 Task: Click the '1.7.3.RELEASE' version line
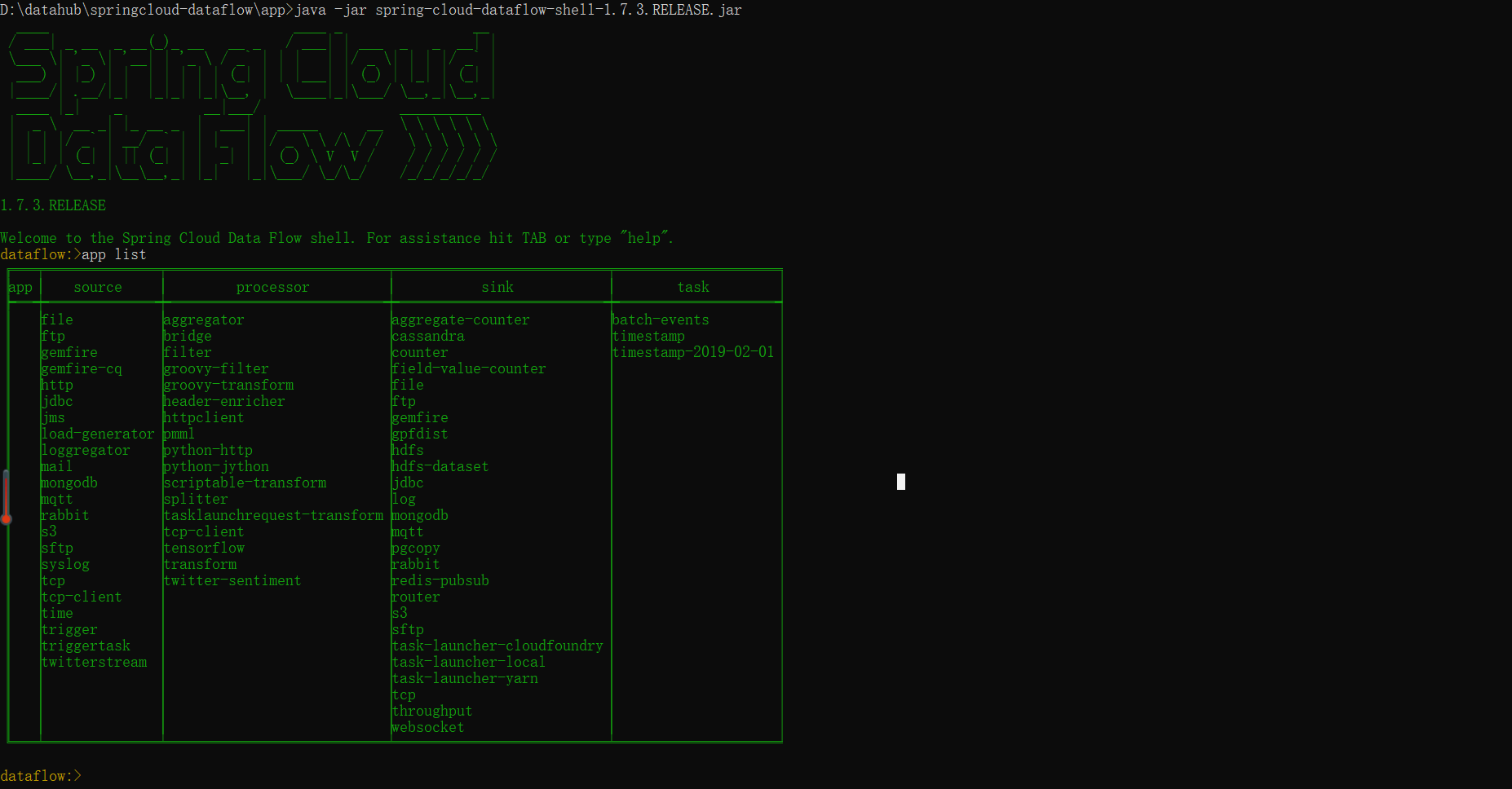[53, 205]
